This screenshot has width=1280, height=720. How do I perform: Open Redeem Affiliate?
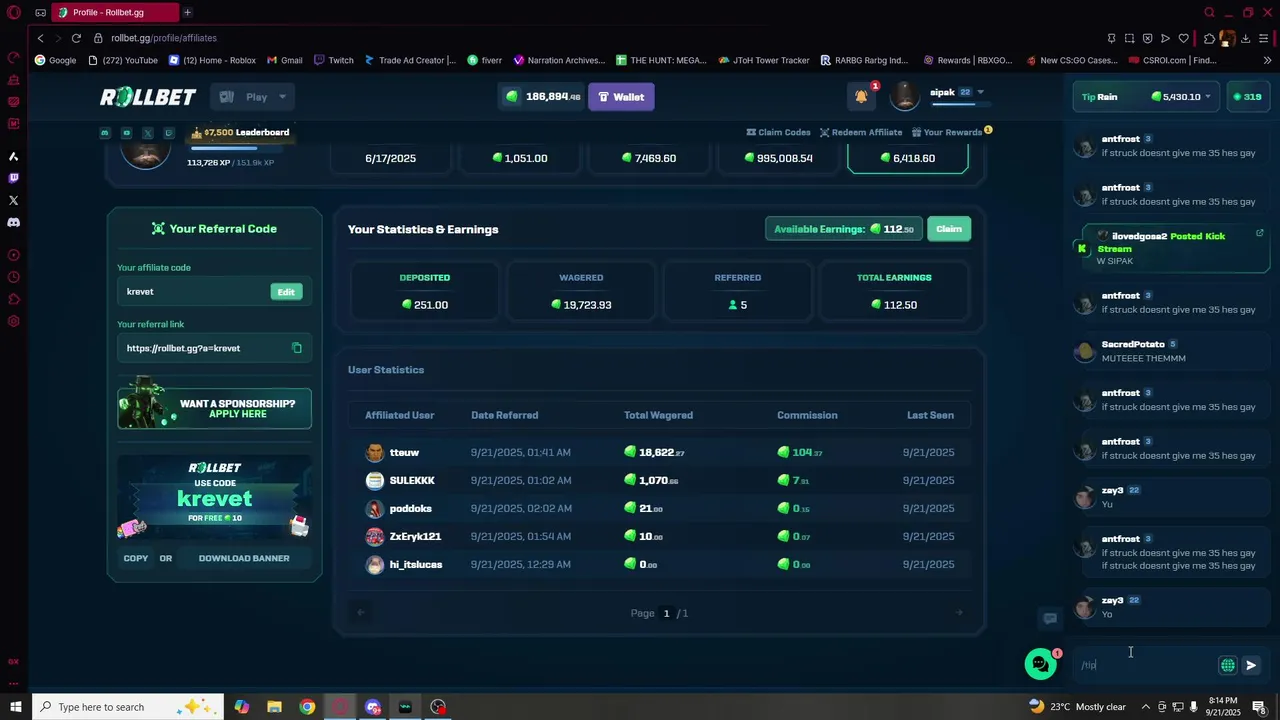(x=861, y=132)
